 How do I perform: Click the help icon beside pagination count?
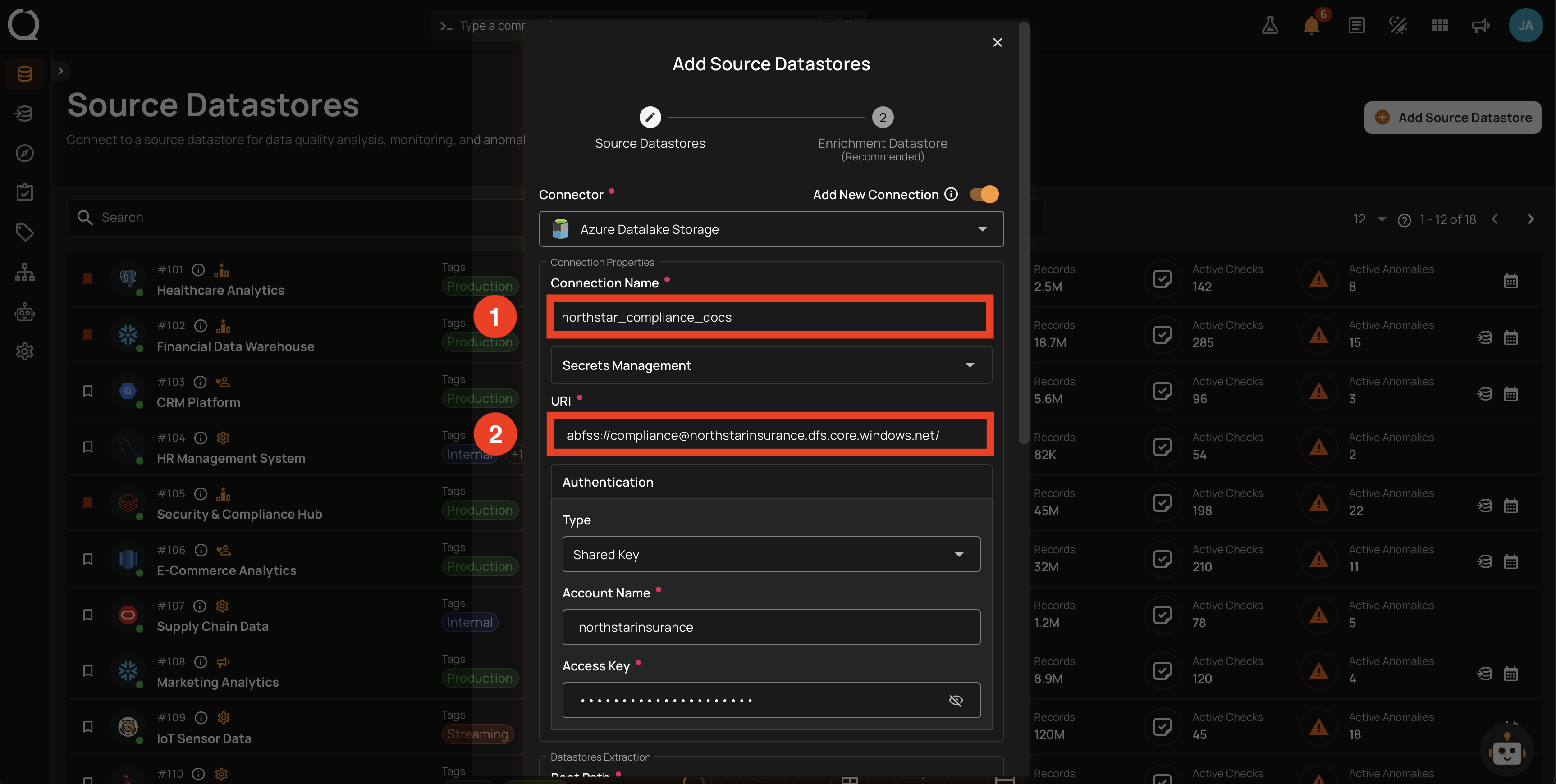tap(1405, 220)
